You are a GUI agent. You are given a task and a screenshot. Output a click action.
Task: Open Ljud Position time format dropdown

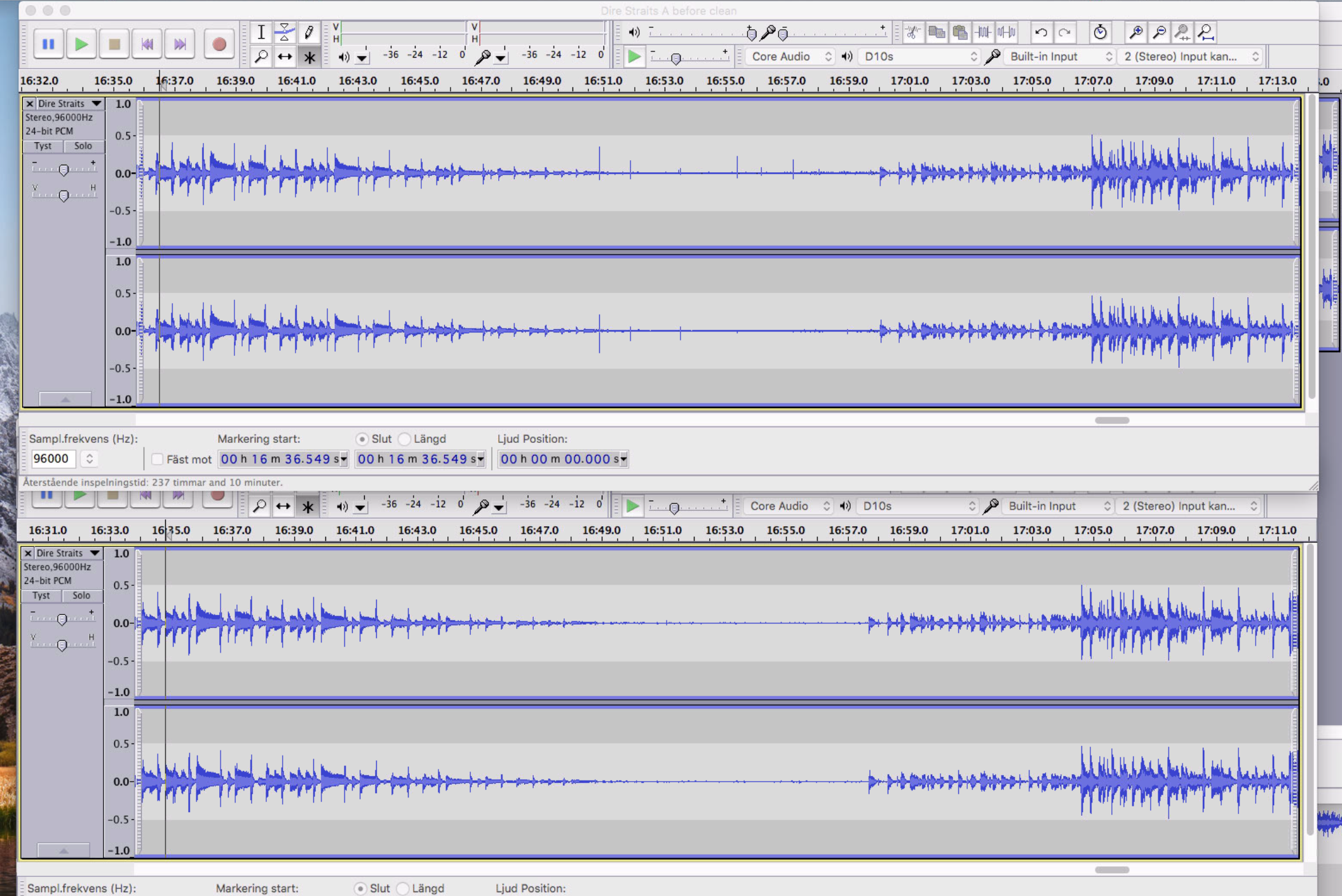coord(623,459)
